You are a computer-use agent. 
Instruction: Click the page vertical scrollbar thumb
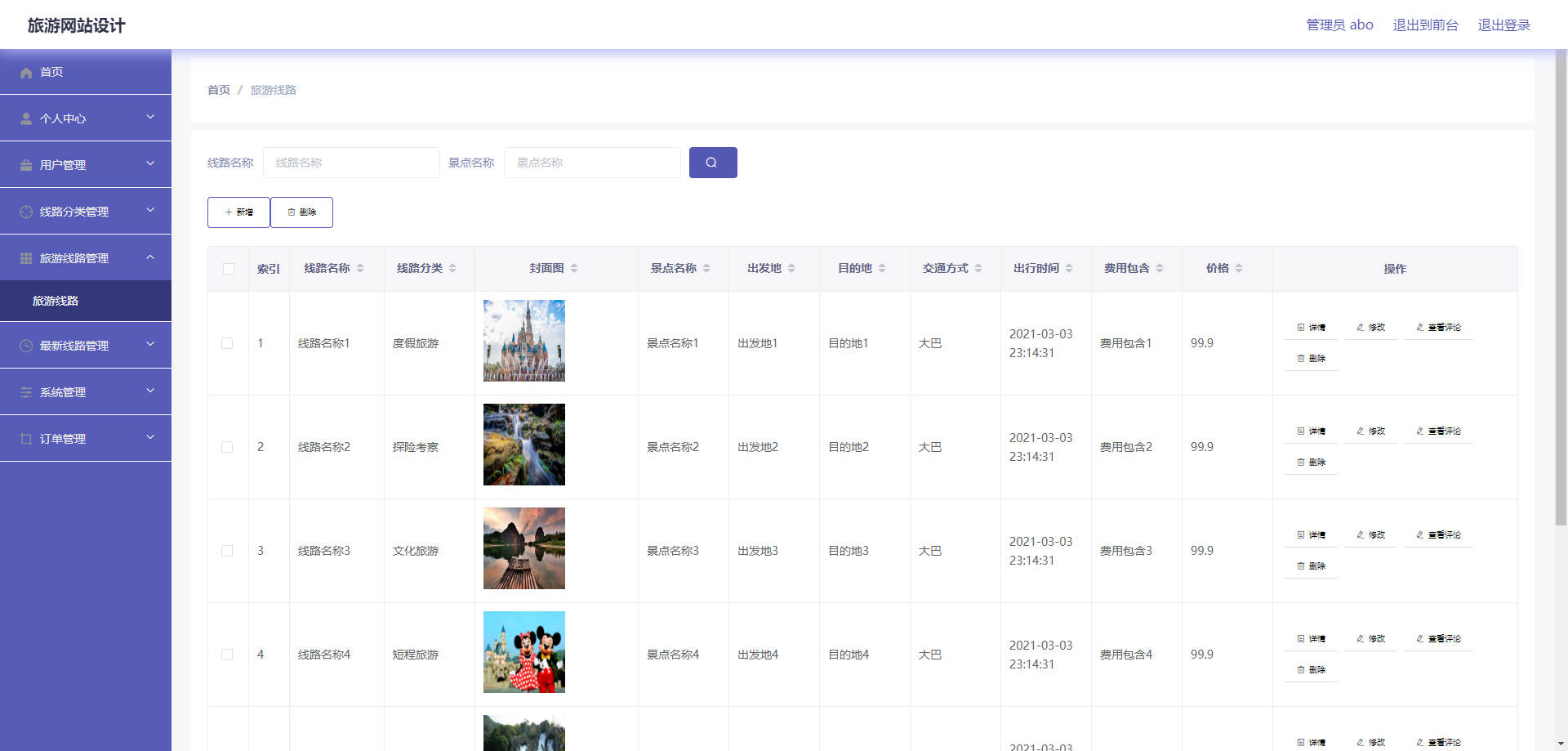click(x=1561, y=286)
